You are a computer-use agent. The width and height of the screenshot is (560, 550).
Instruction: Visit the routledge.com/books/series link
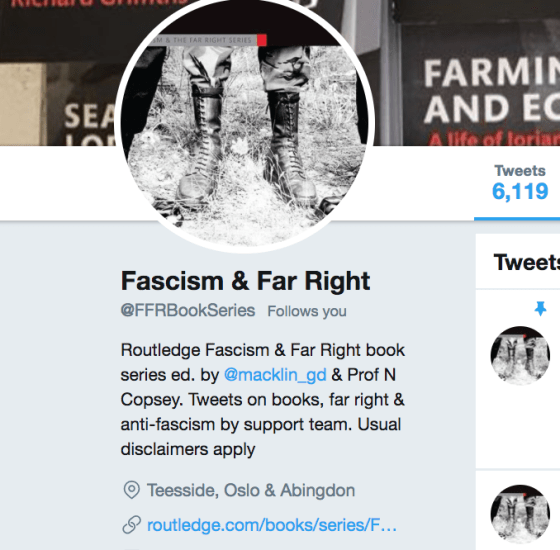point(272,525)
